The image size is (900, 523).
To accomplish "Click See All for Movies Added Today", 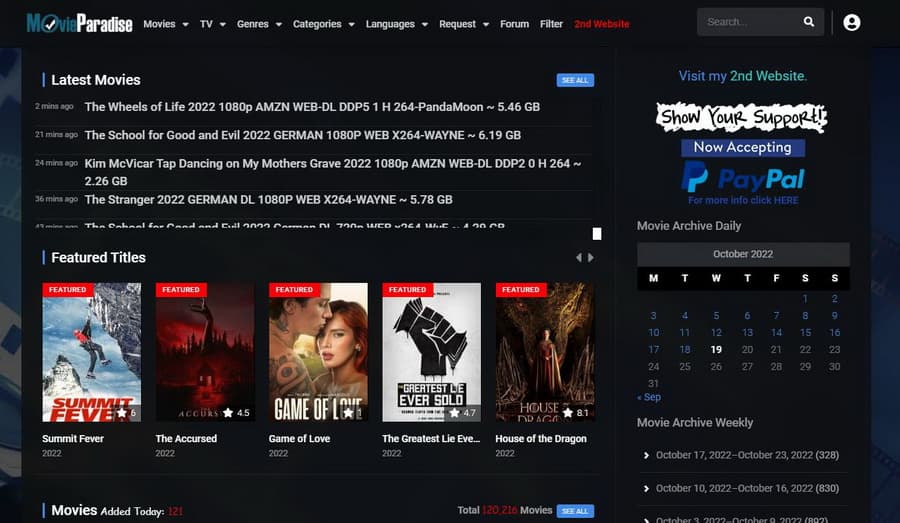I will (x=575, y=511).
